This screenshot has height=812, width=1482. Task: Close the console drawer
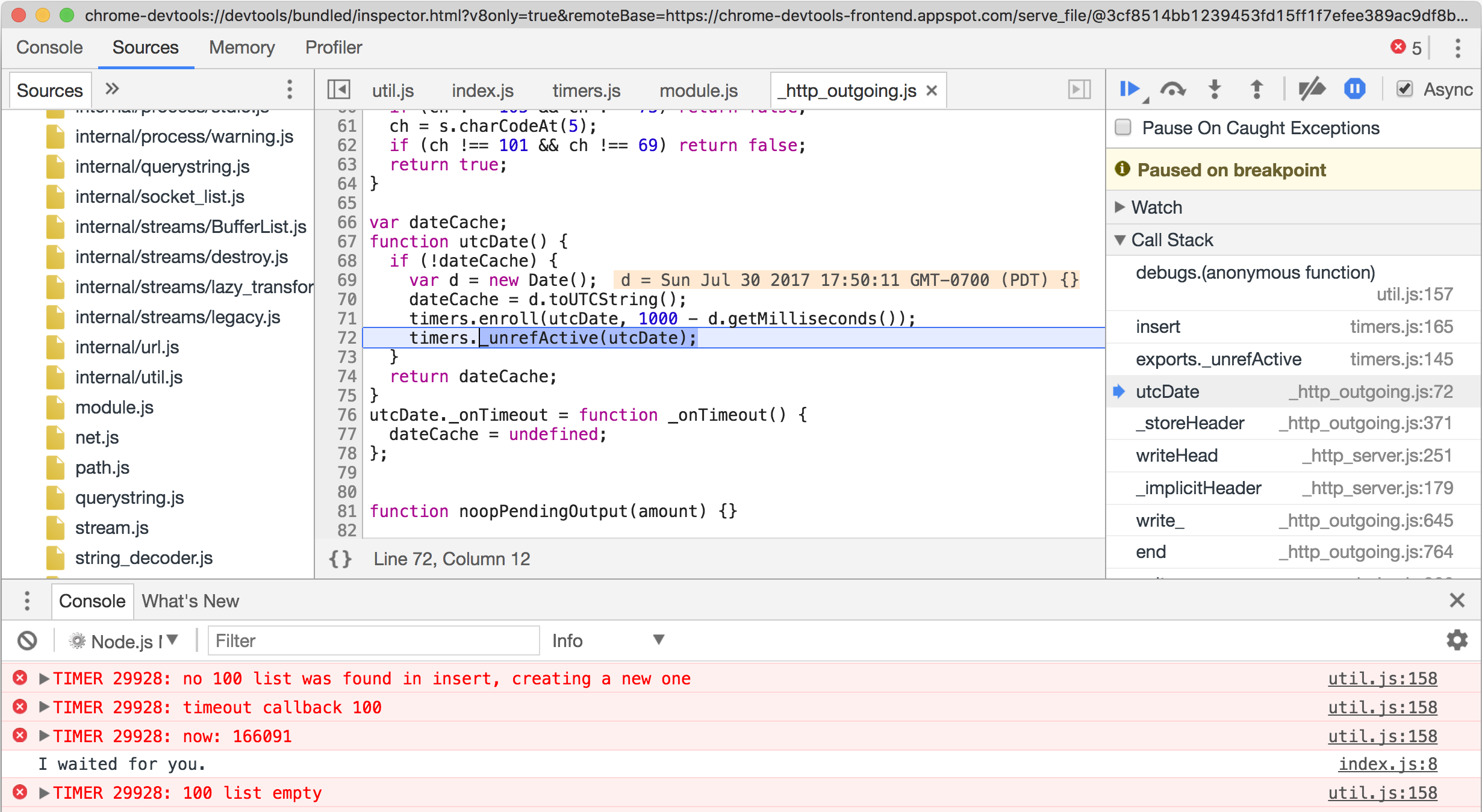(x=1457, y=600)
